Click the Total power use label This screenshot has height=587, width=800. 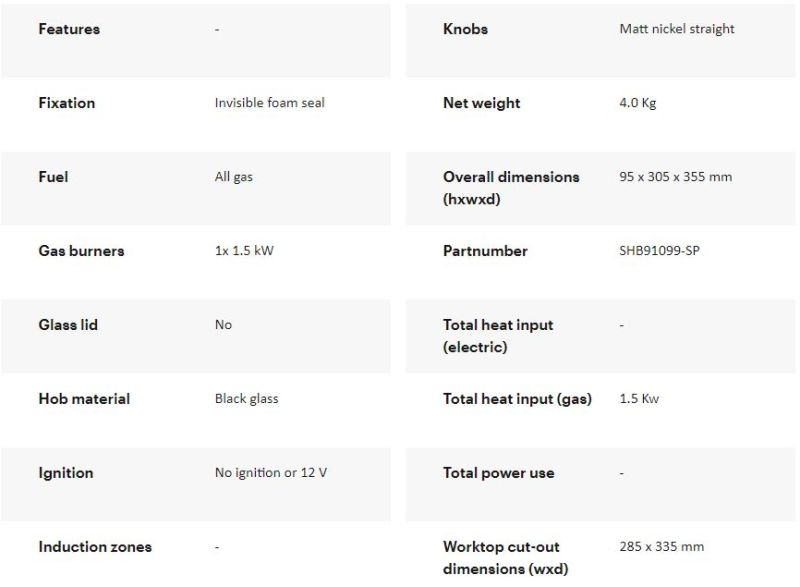click(x=498, y=473)
